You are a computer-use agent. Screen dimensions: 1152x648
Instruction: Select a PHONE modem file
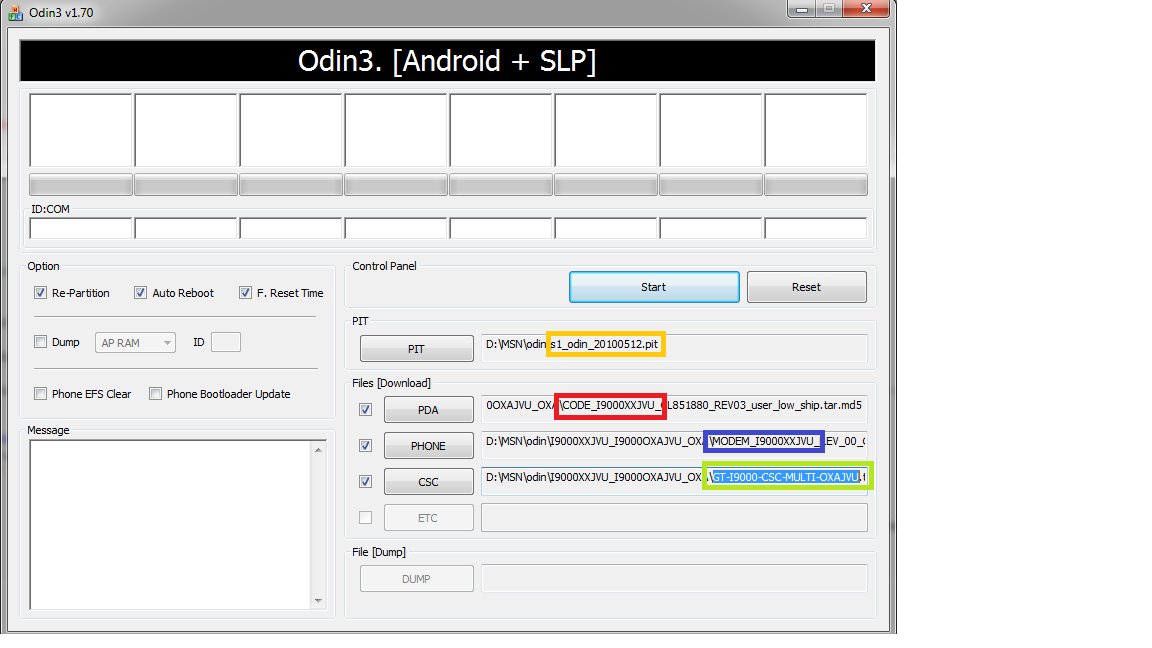[x=428, y=445]
